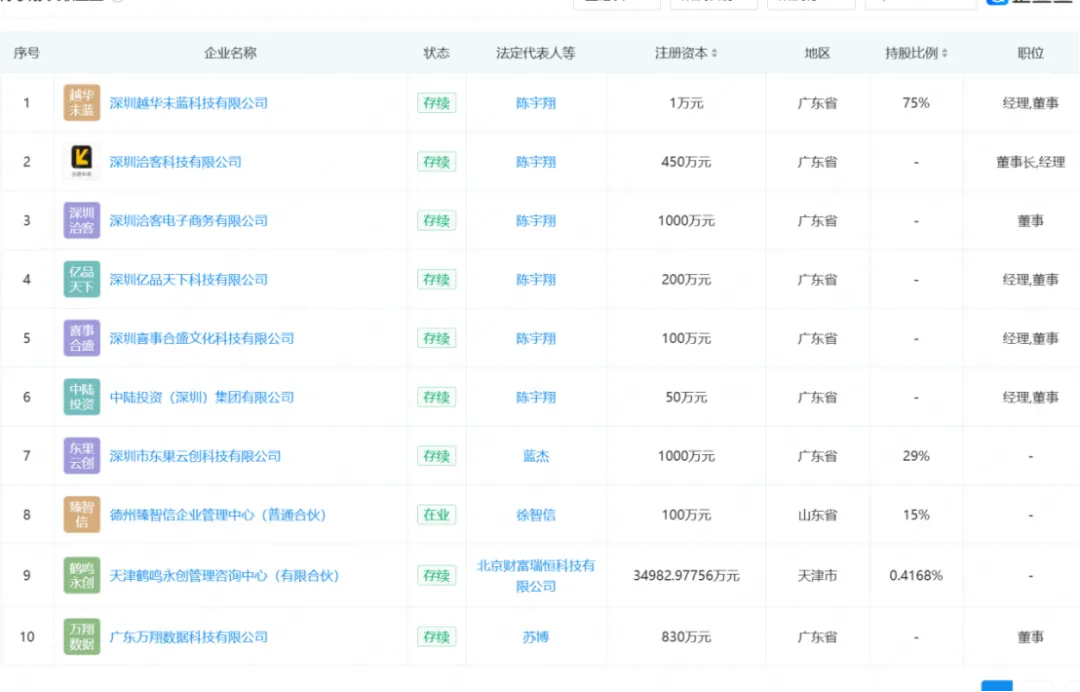
Task: Click the 徐智信 legal representative link
Action: click(536, 515)
